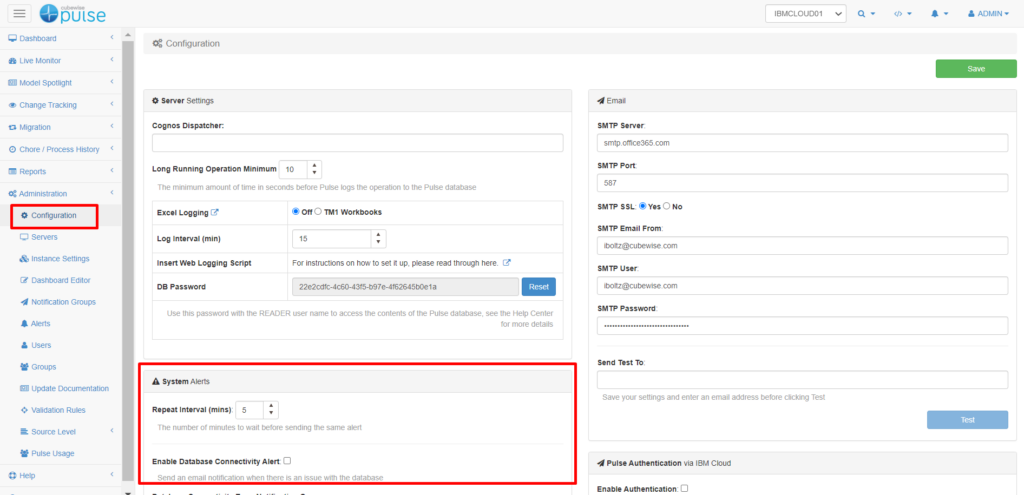This screenshot has height=495, width=1024.
Task: Click the Send Test To input field
Action: pos(801,380)
